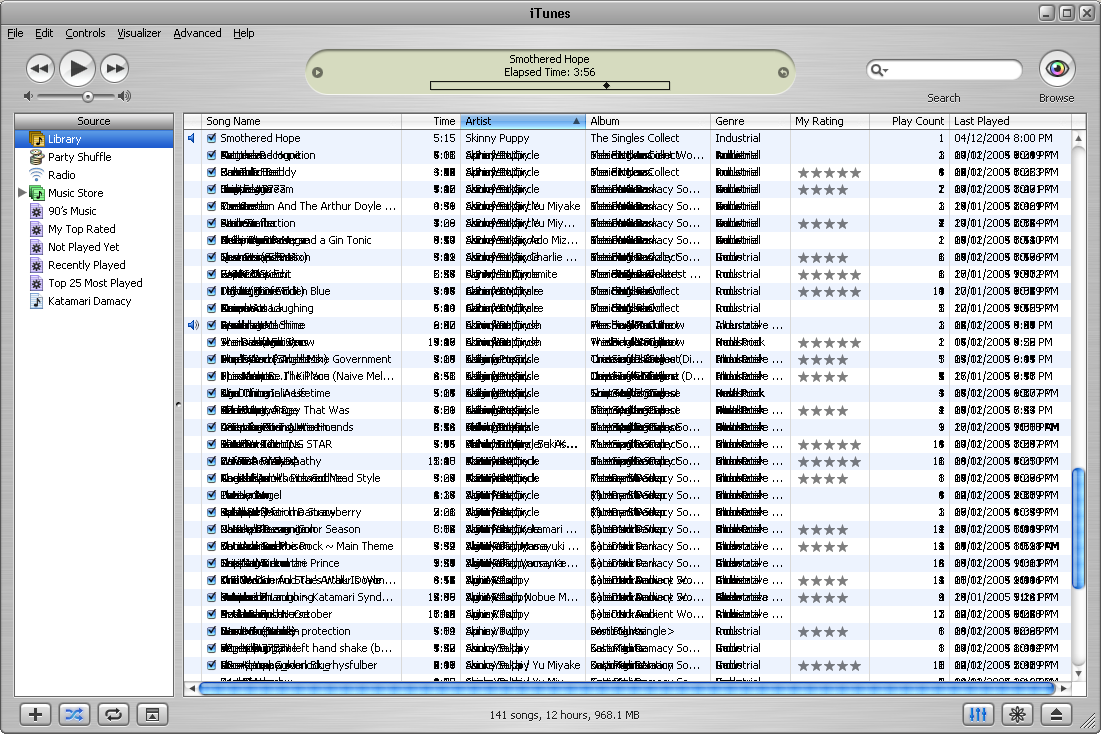Click the '141 songs, 12 hours, 968.1 MB' status
Viewport: 1101px width, 734px height.
(565, 715)
